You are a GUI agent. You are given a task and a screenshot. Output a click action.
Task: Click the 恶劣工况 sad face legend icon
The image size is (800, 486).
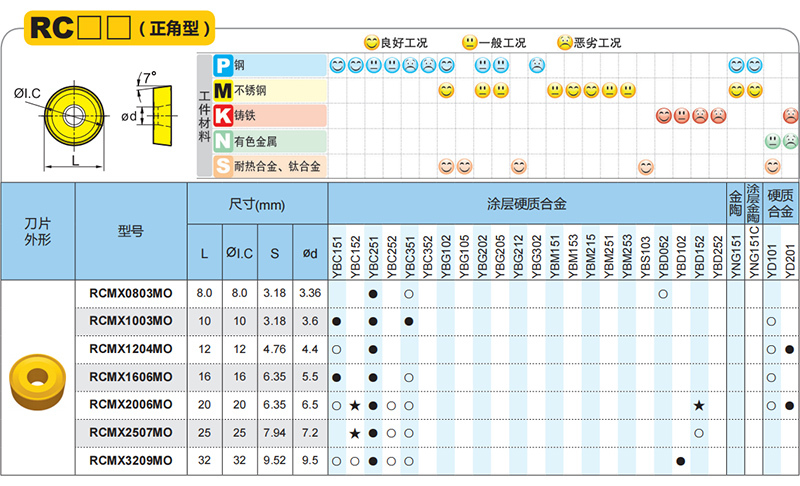565,42
